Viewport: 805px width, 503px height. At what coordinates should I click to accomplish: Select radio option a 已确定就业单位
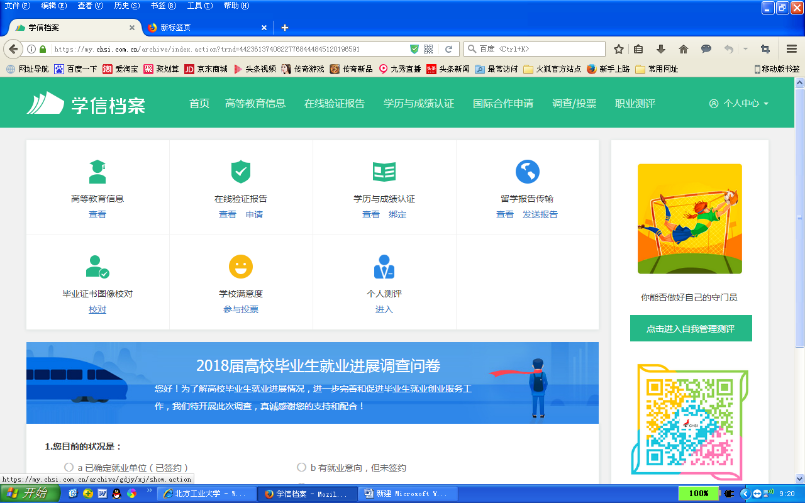pos(69,467)
